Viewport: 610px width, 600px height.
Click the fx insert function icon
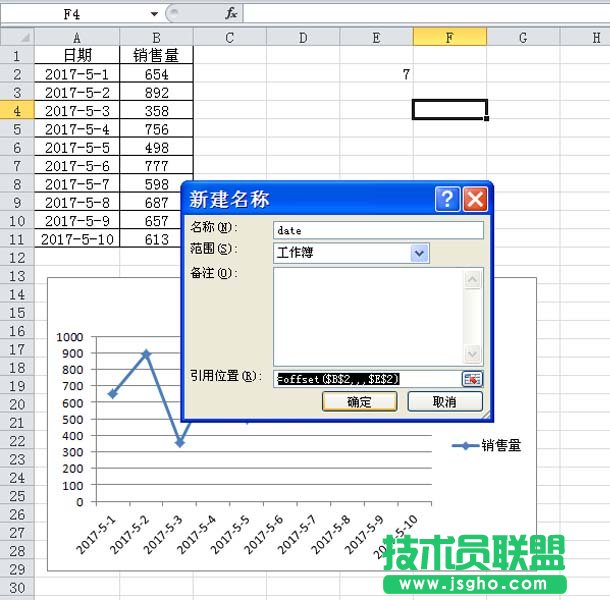pyautogui.click(x=231, y=13)
